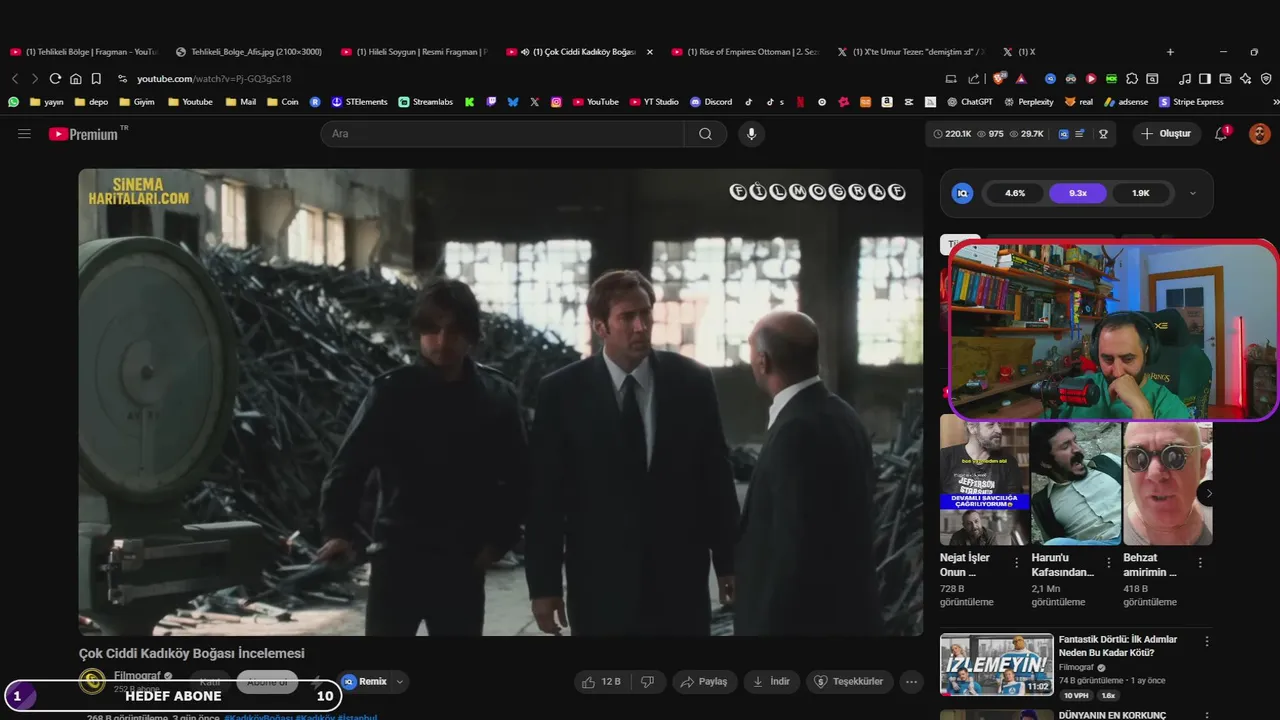Open the Perplexity bookmark
The height and width of the screenshot is (720, 1280).
1028,102
